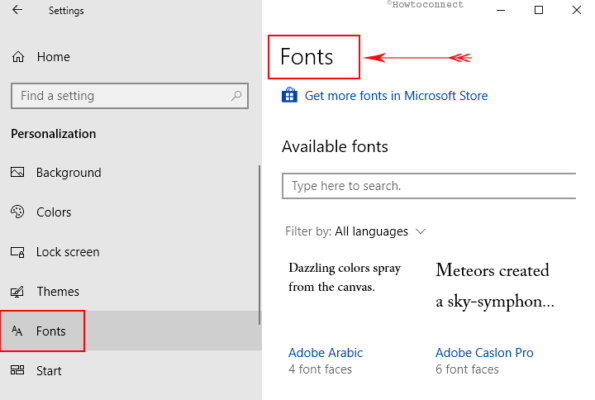Image resolution: width=595 pixels, height=400 pixels.
Task: Focus the Find a setting box
Action: [x=130, y=96]
